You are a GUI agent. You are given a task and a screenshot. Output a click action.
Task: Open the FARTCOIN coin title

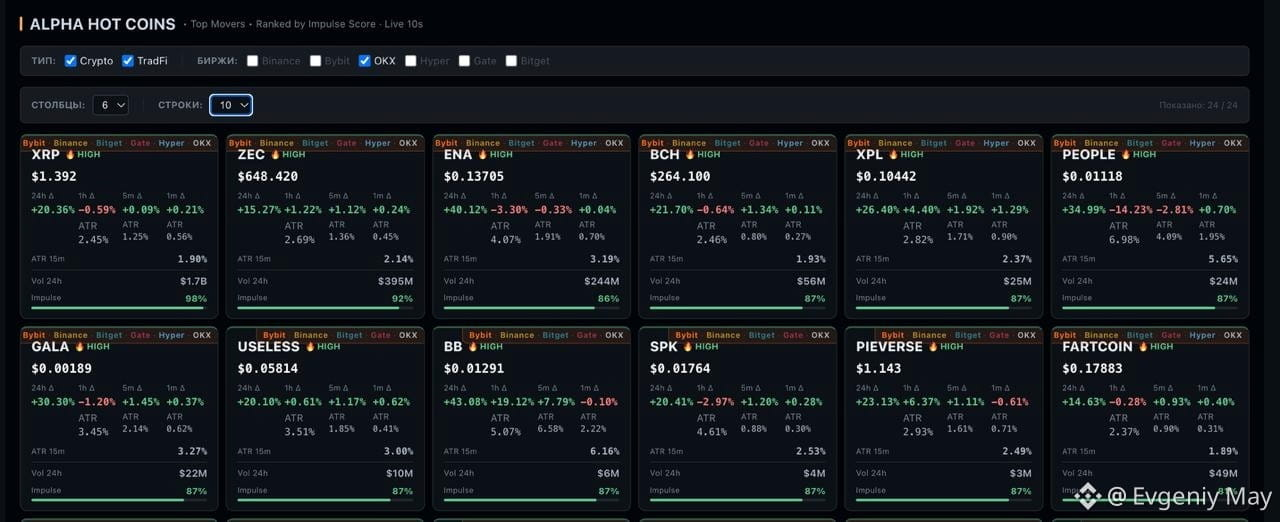click(x=1098, y=347)
